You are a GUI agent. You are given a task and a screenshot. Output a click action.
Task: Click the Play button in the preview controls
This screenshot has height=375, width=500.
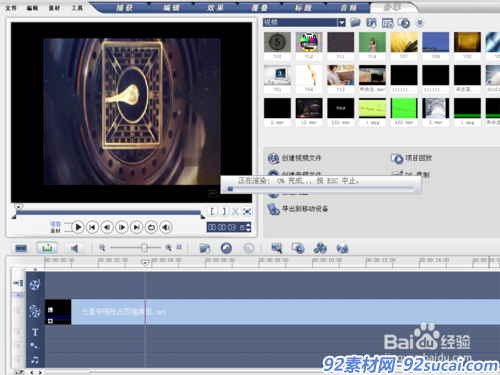coord(78,227)
